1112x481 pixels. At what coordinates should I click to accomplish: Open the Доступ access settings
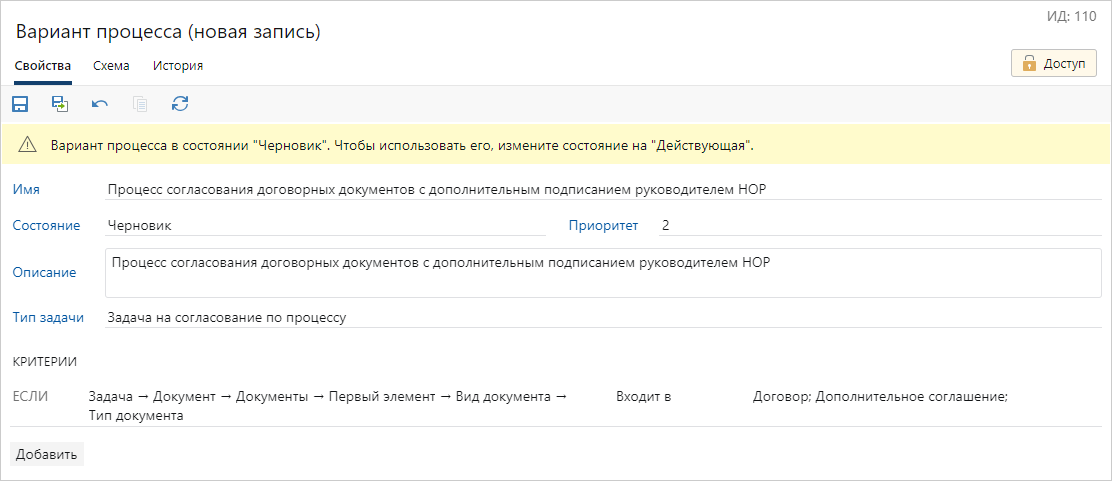1054,64
